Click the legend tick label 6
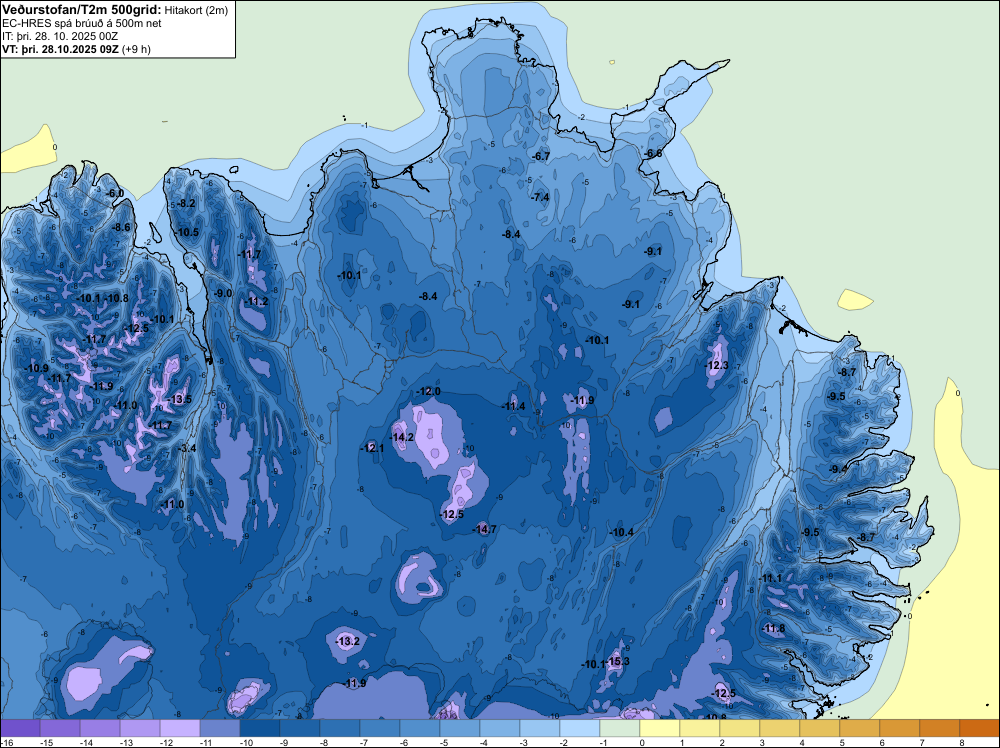1000x748 pixels. (882, 742)
